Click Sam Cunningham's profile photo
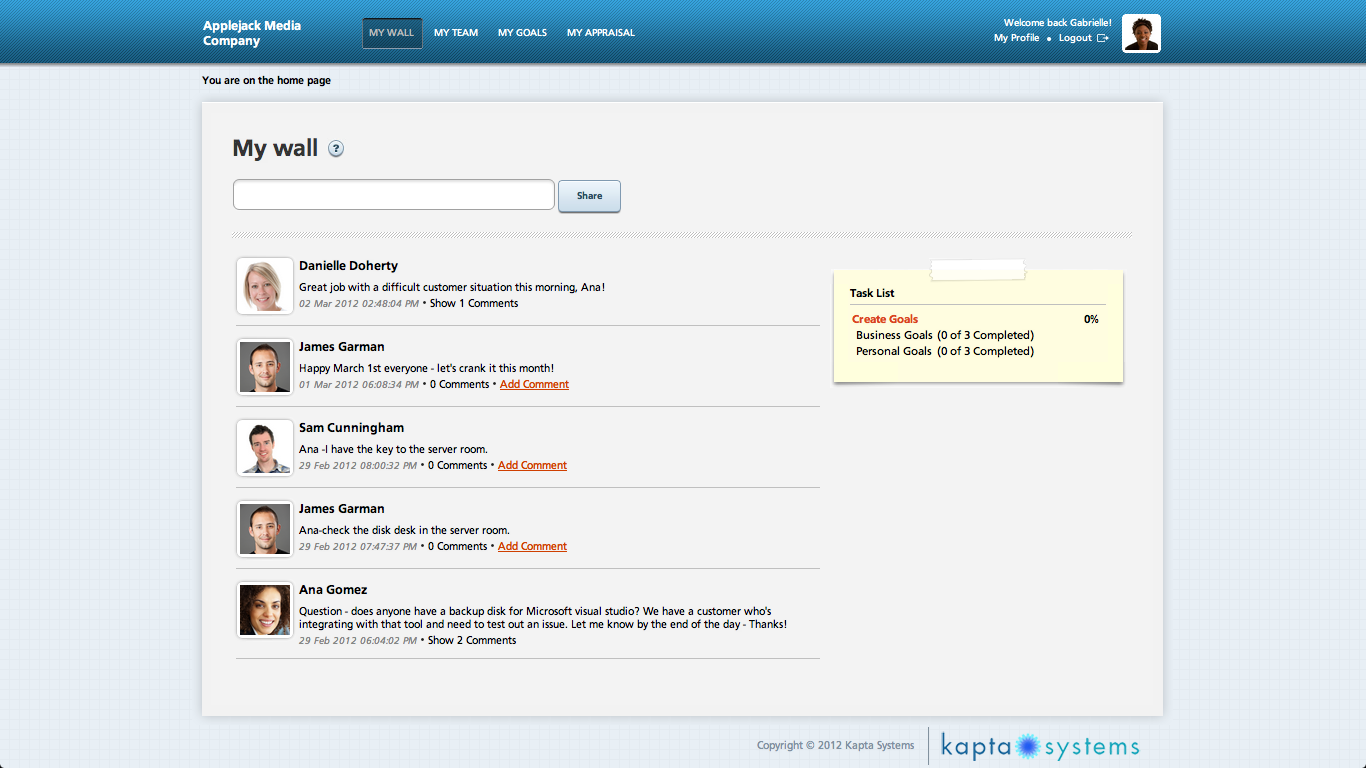This screenshot has height=768, width=1366. point(265,447)
